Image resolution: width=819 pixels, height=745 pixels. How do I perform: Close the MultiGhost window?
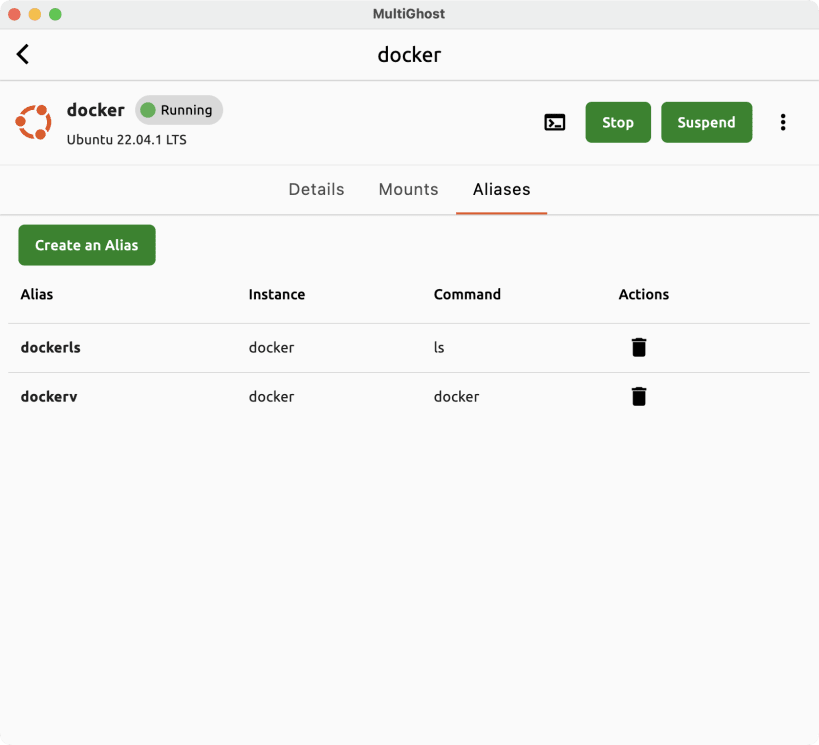[x=14, y=14]
